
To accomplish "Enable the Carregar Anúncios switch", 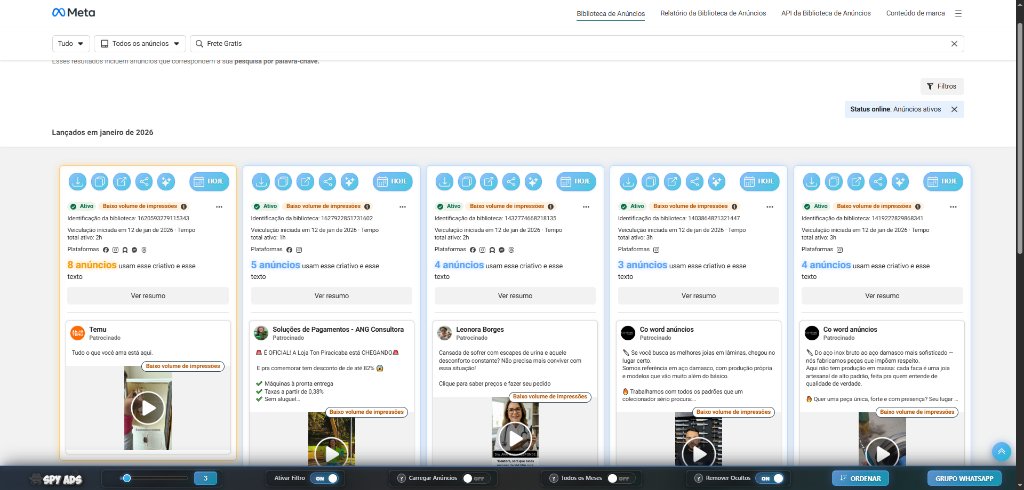I will point(473,478).
